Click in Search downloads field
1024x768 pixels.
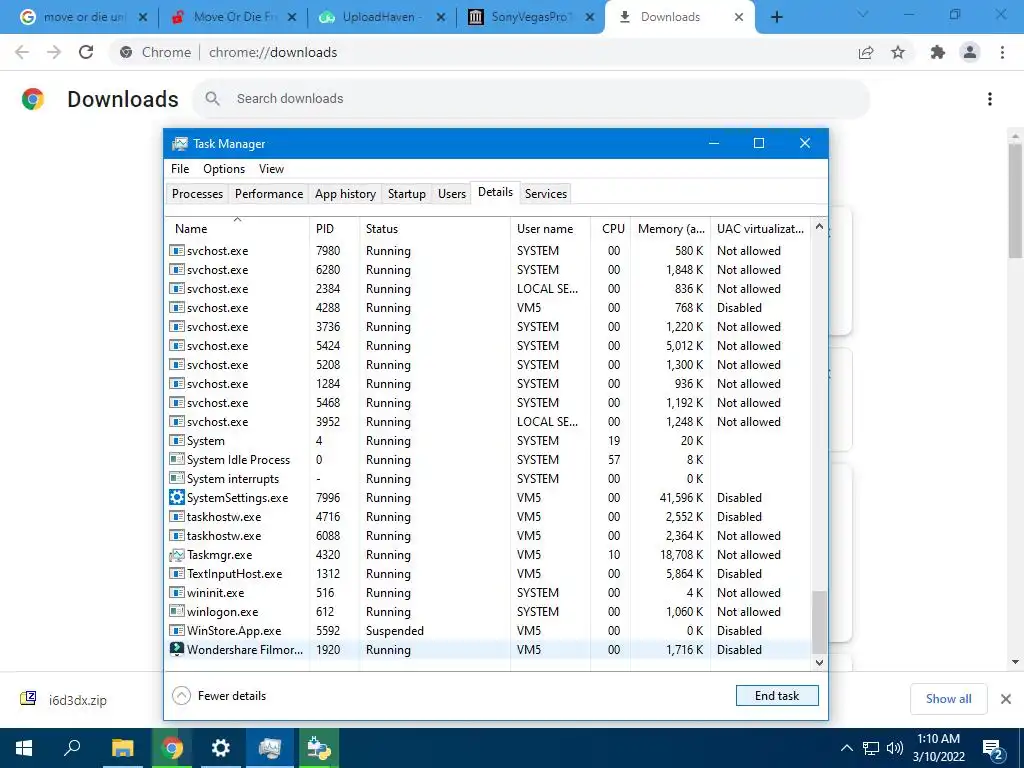(530, 99)
